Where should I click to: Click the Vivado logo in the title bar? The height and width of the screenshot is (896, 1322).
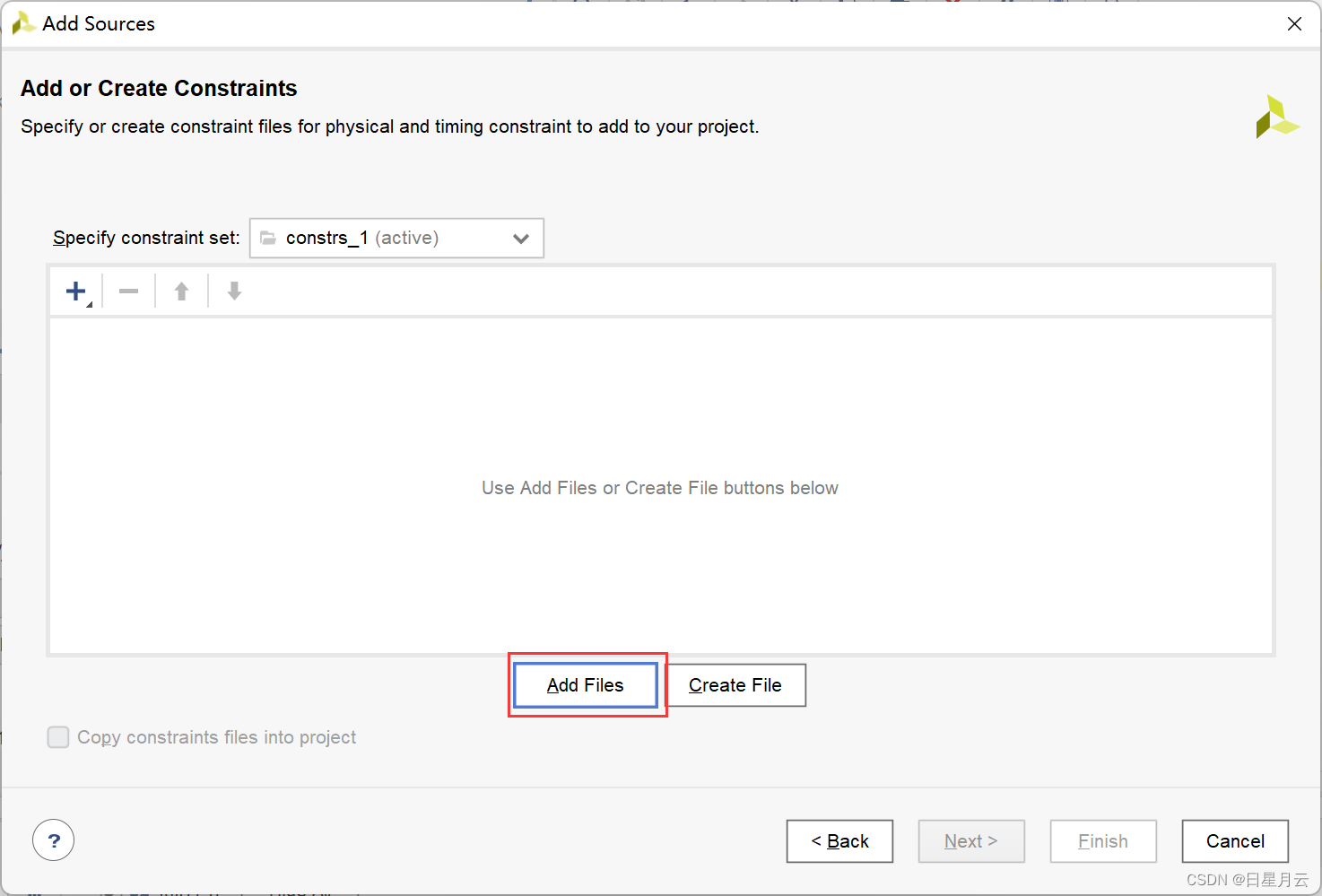(23, 23)
